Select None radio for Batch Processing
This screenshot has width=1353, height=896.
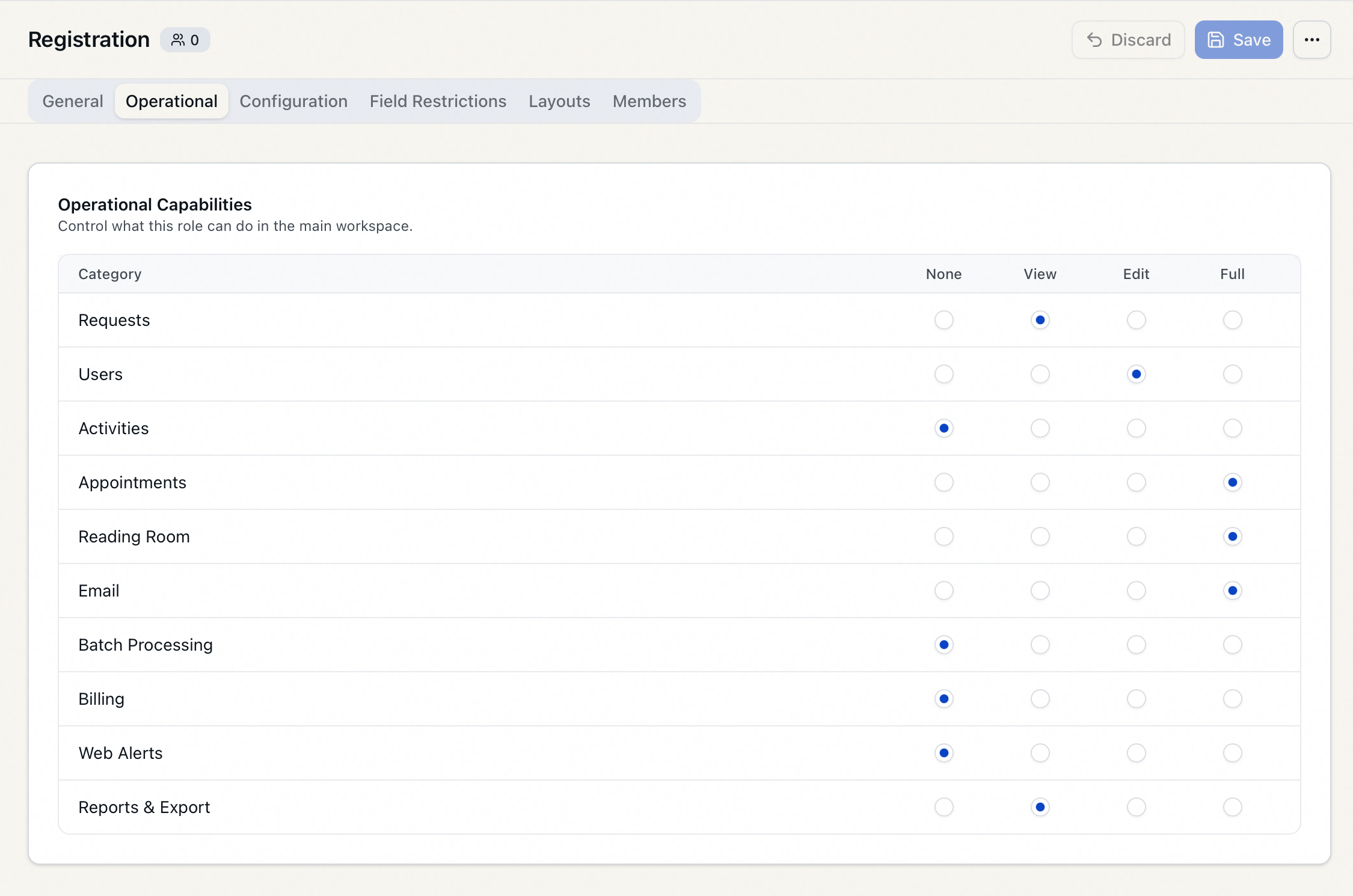(x=944, y=645)
